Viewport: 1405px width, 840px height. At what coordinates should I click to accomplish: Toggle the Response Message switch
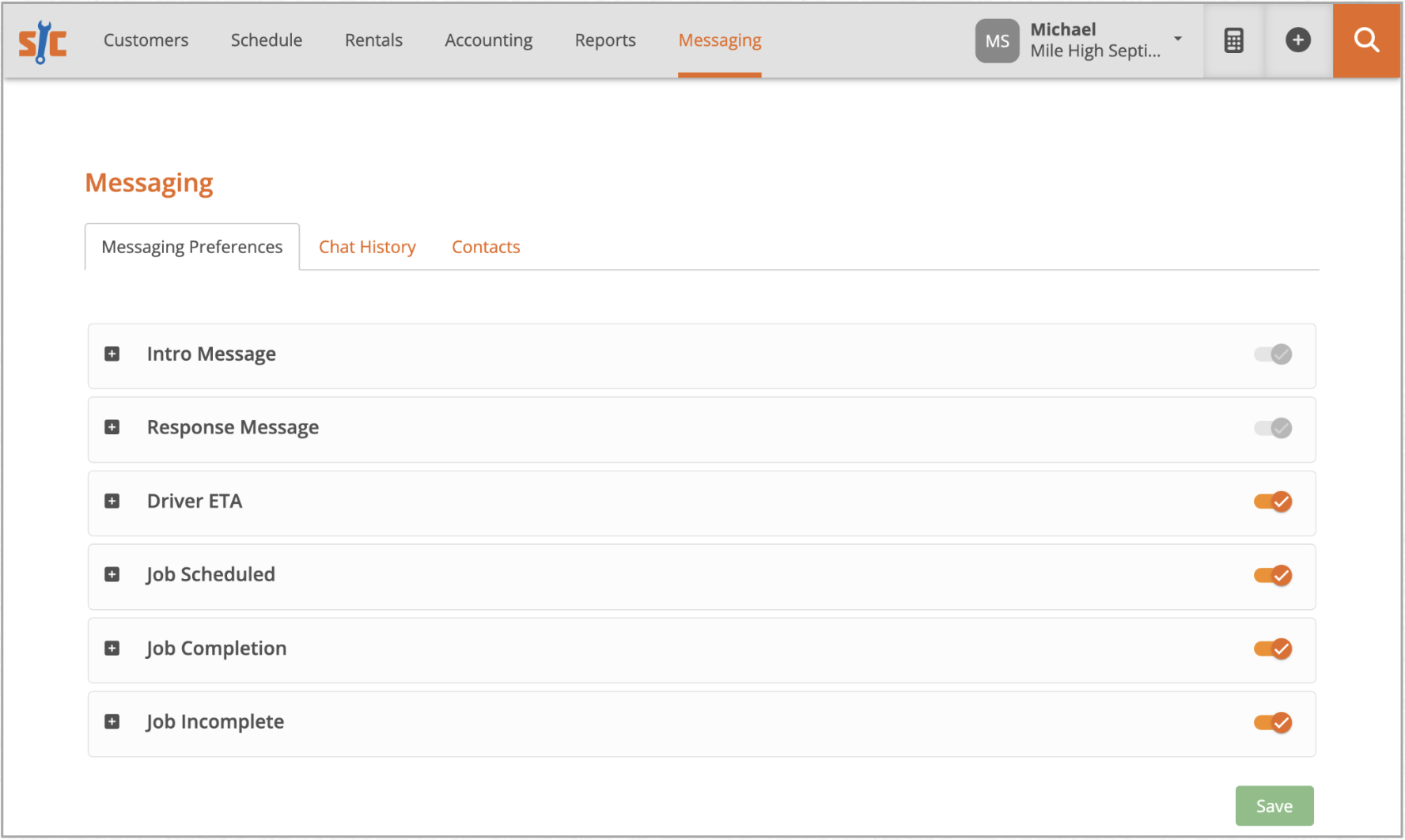click(x=1273, y=428)
